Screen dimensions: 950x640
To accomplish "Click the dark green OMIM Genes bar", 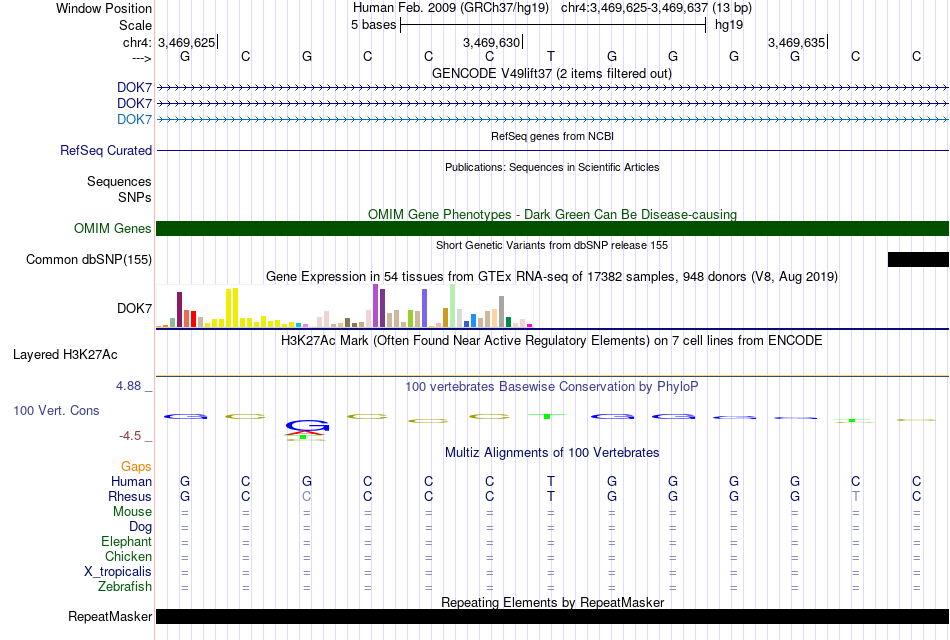I will tap(553, 228).
